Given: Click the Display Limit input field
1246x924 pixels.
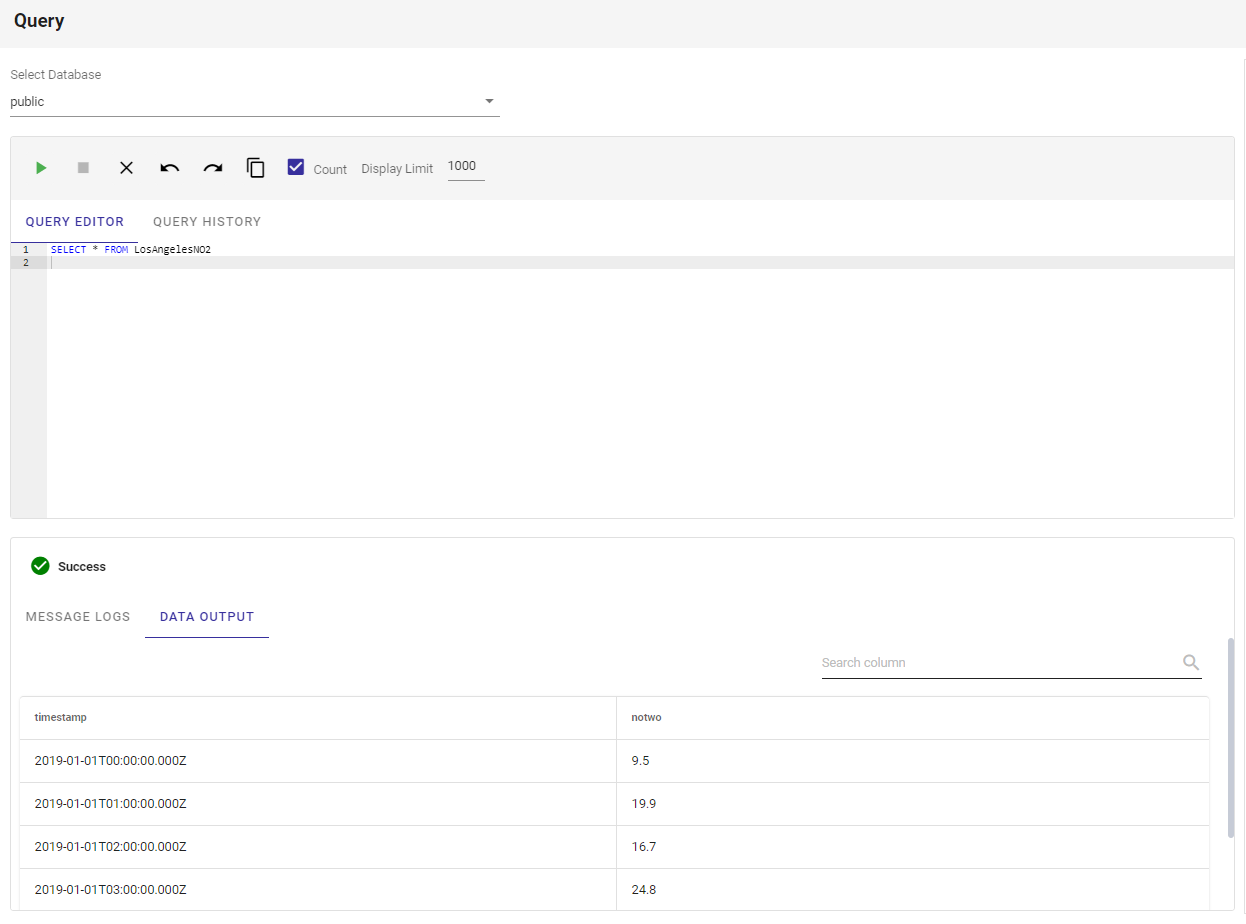Looking at the screenshot, I should 465,167.
